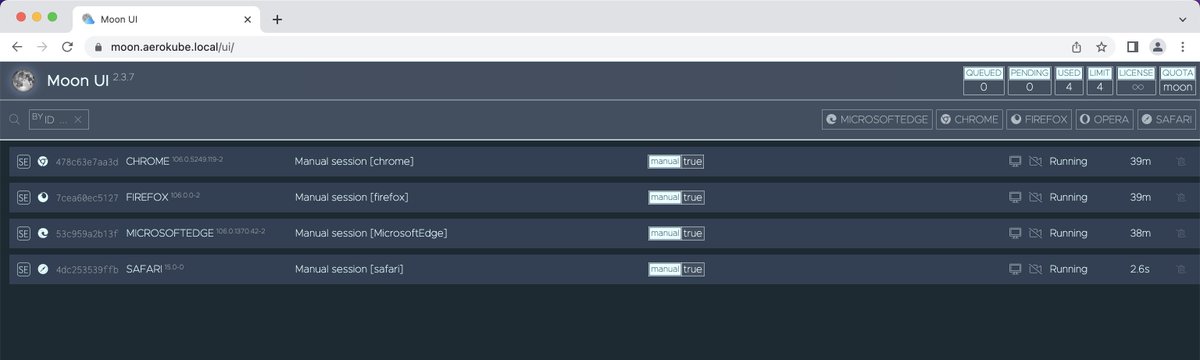Click 'Manual session [firefox]' text
The height and width of the screenshot is (360, 1200).
(352, 197)
